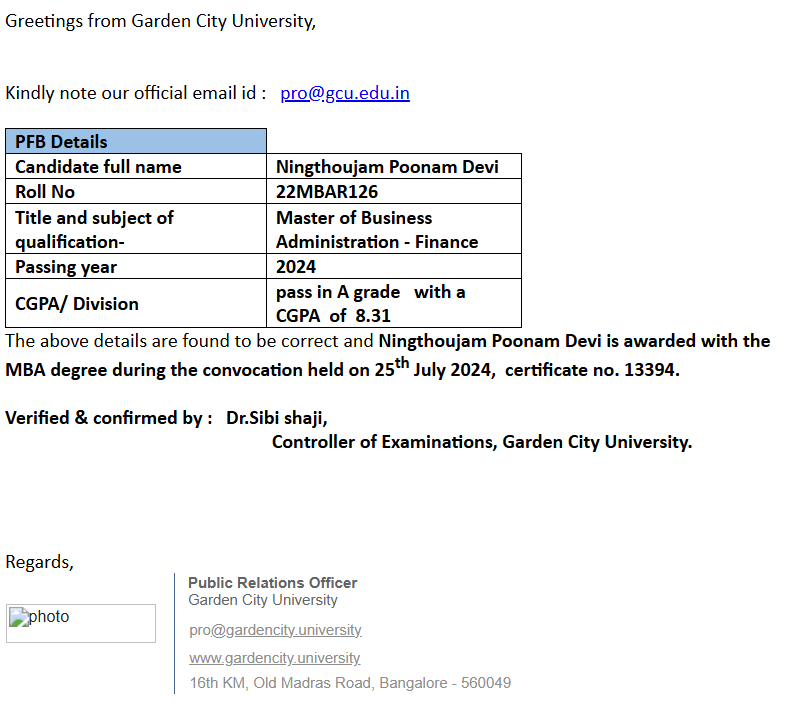Image resolution: width=795 pixels, height=717 pixels.
Task: Click the Candidate full name label cell
Action: coord(136,167)
